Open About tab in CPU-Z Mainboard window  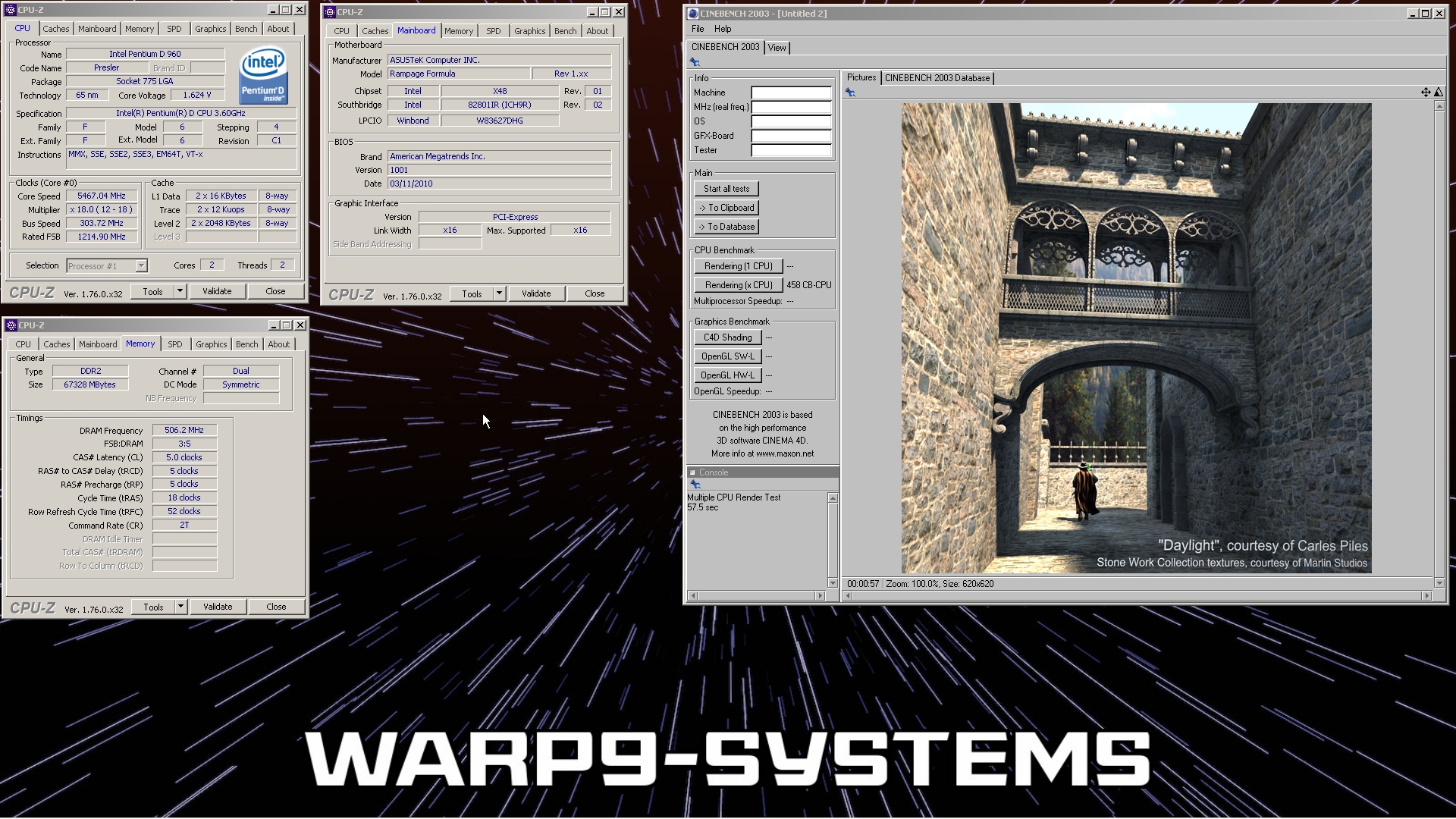(598, 31)
